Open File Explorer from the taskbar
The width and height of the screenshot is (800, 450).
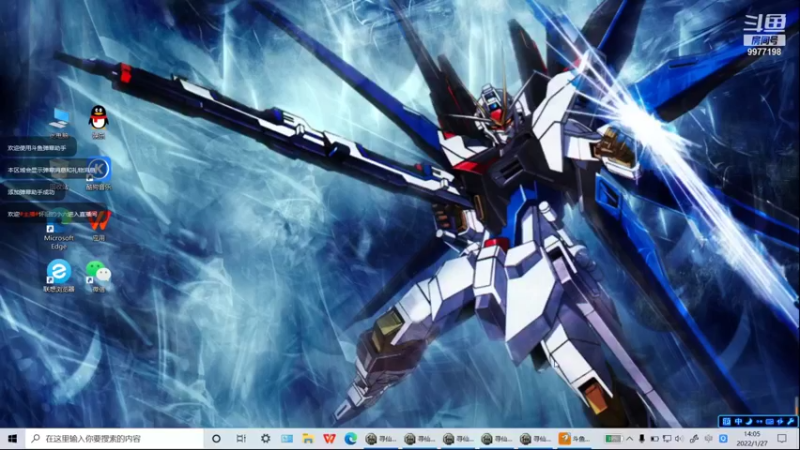[x=308, y=439]
